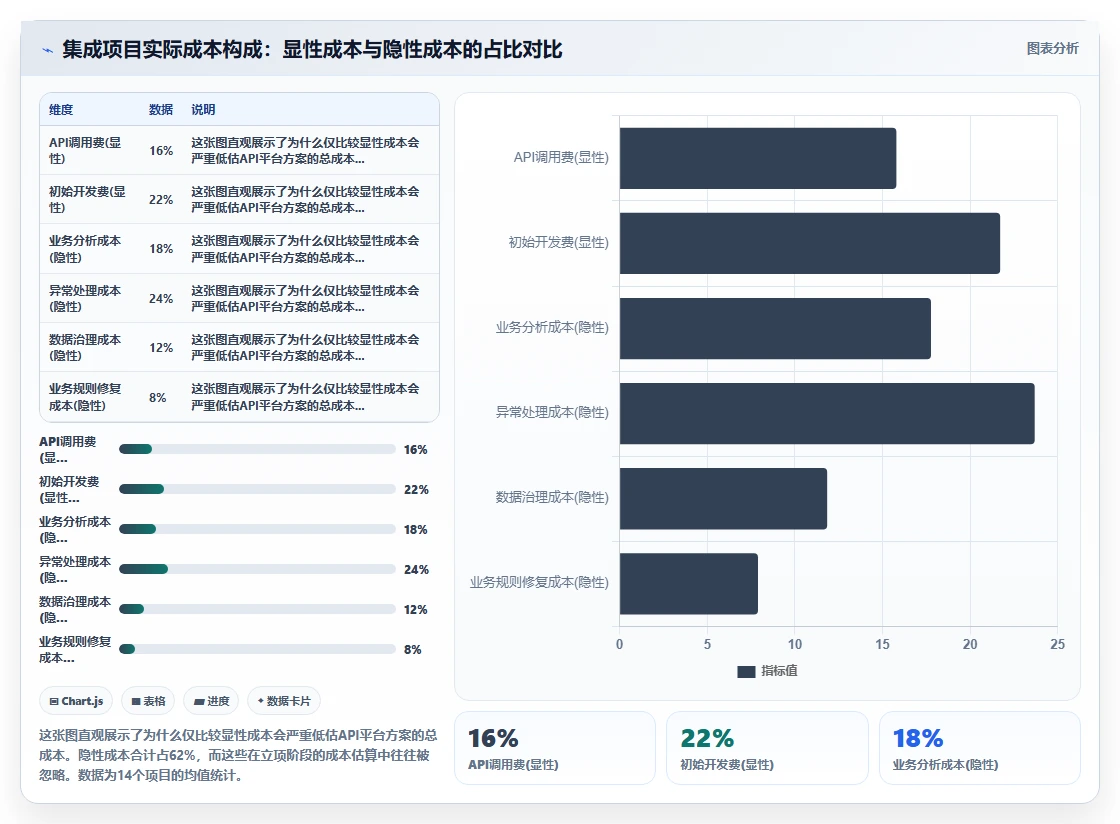
Task: Click the 22% cell in the table
Action: 161,199
